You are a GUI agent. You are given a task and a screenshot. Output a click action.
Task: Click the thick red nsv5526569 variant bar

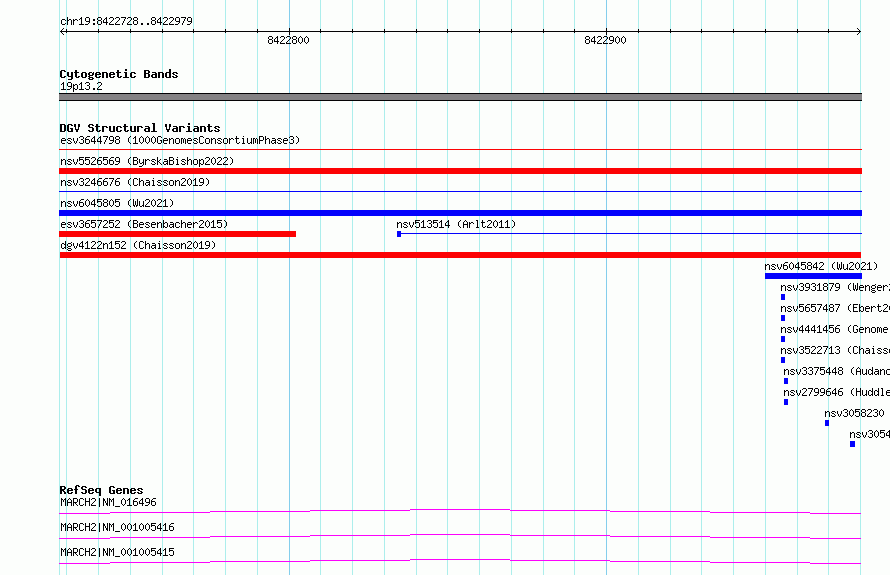tap(460, 171)
